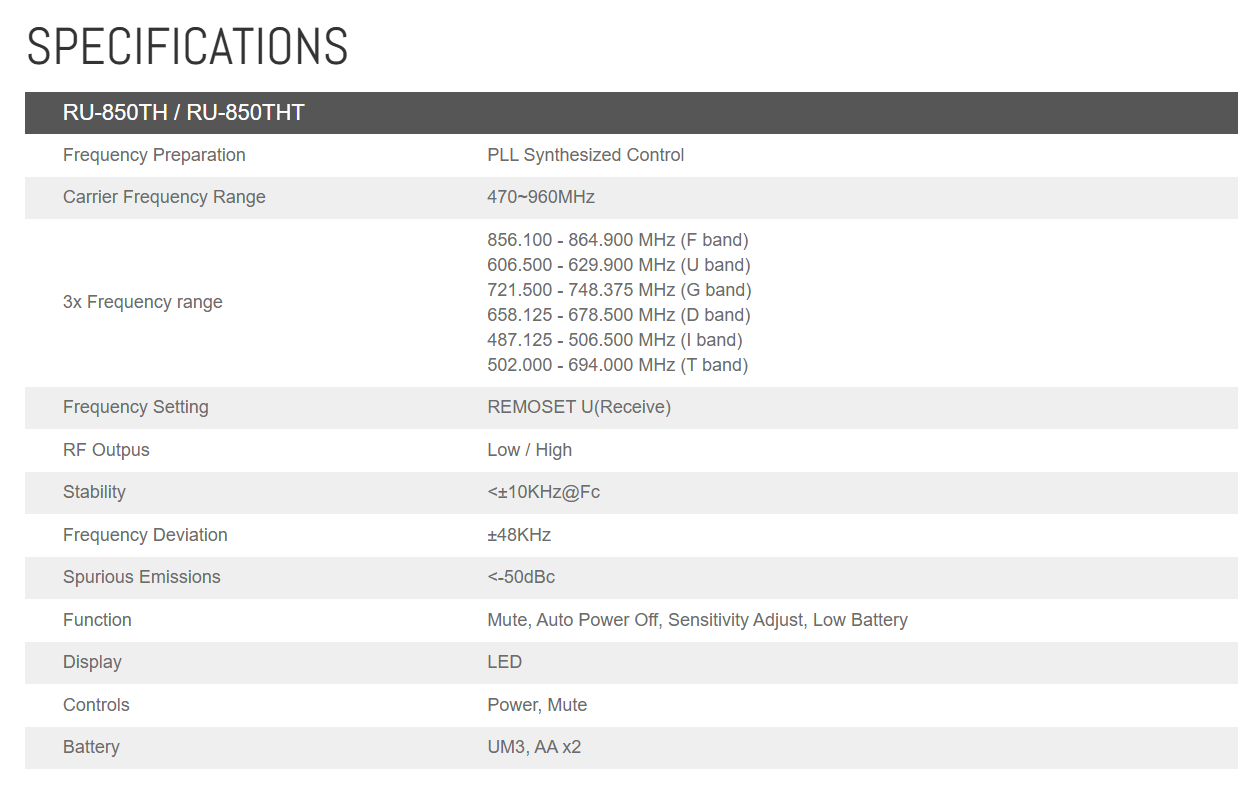Select the U band frequency line
This screenshot has width=1255, height=790.
[x=618, y=265]
